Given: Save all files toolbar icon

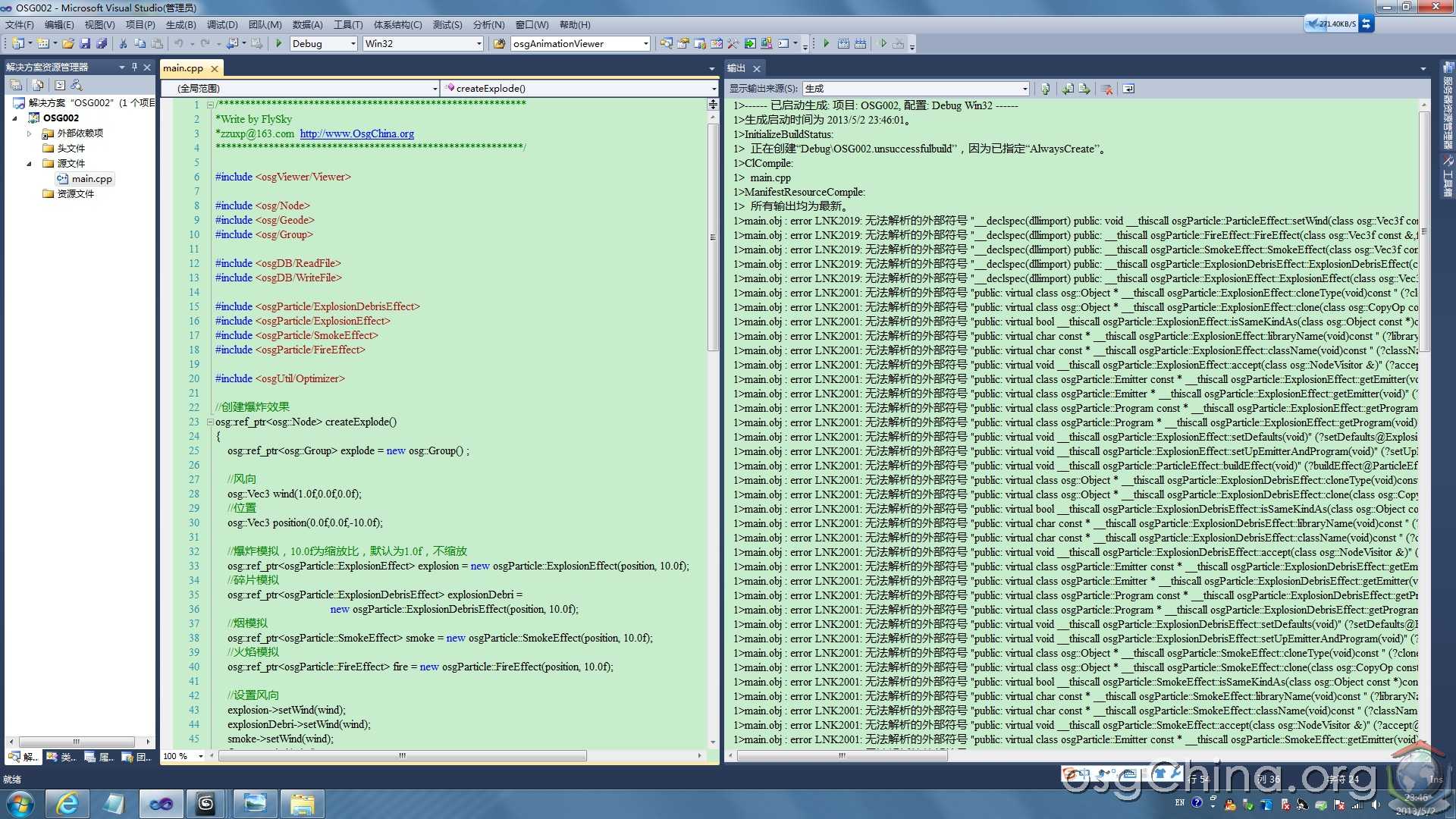Looking at the screenshot, I should [x=102, y=43].
